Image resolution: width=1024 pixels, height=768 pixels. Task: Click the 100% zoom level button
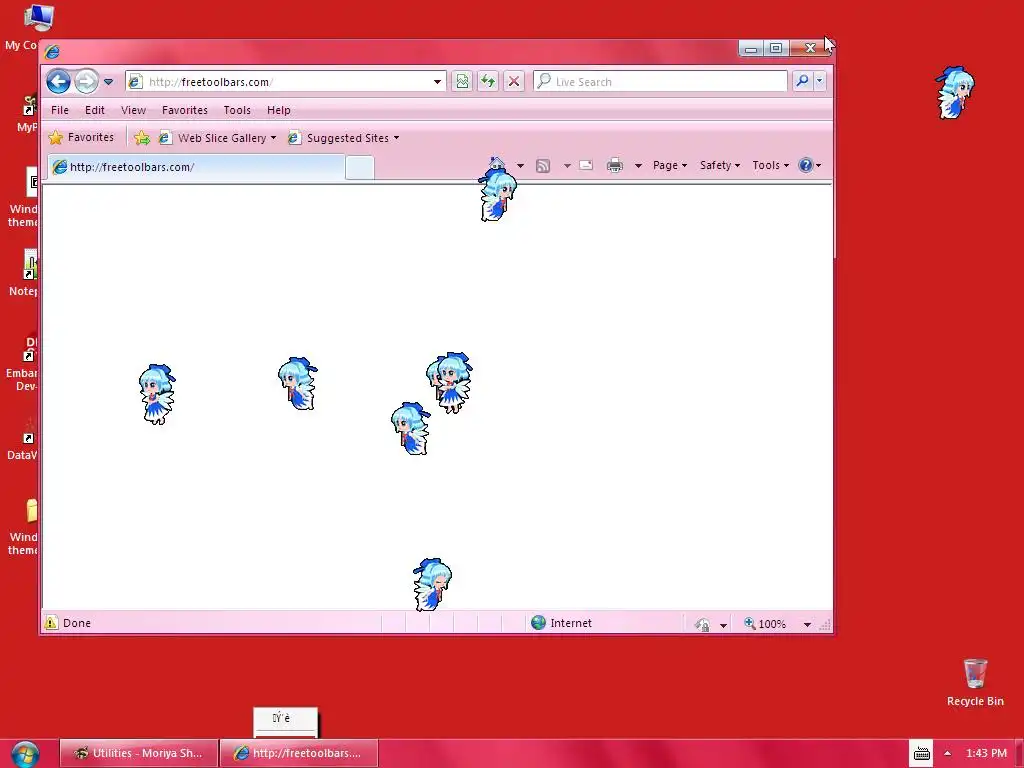(x=765, y=624)
